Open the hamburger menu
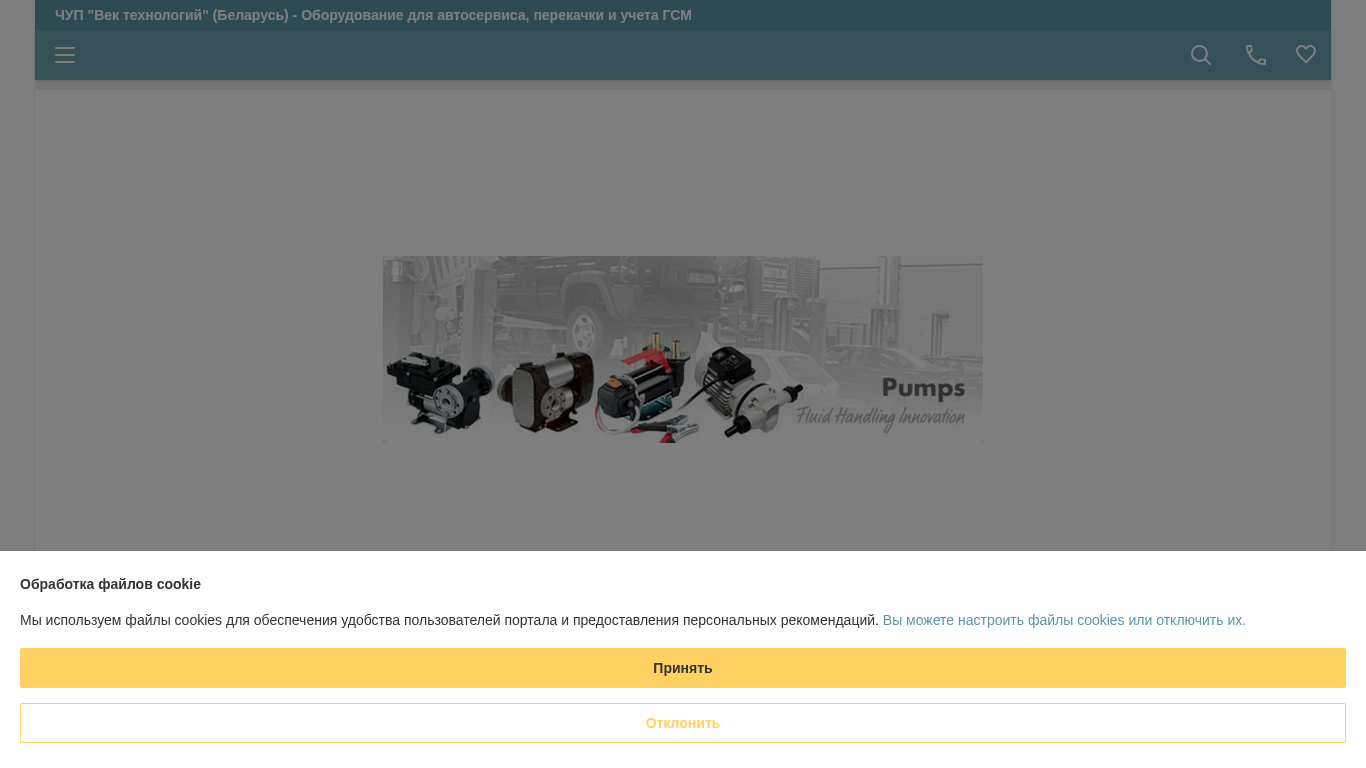Screen dimensions: 1366x768 65,55
